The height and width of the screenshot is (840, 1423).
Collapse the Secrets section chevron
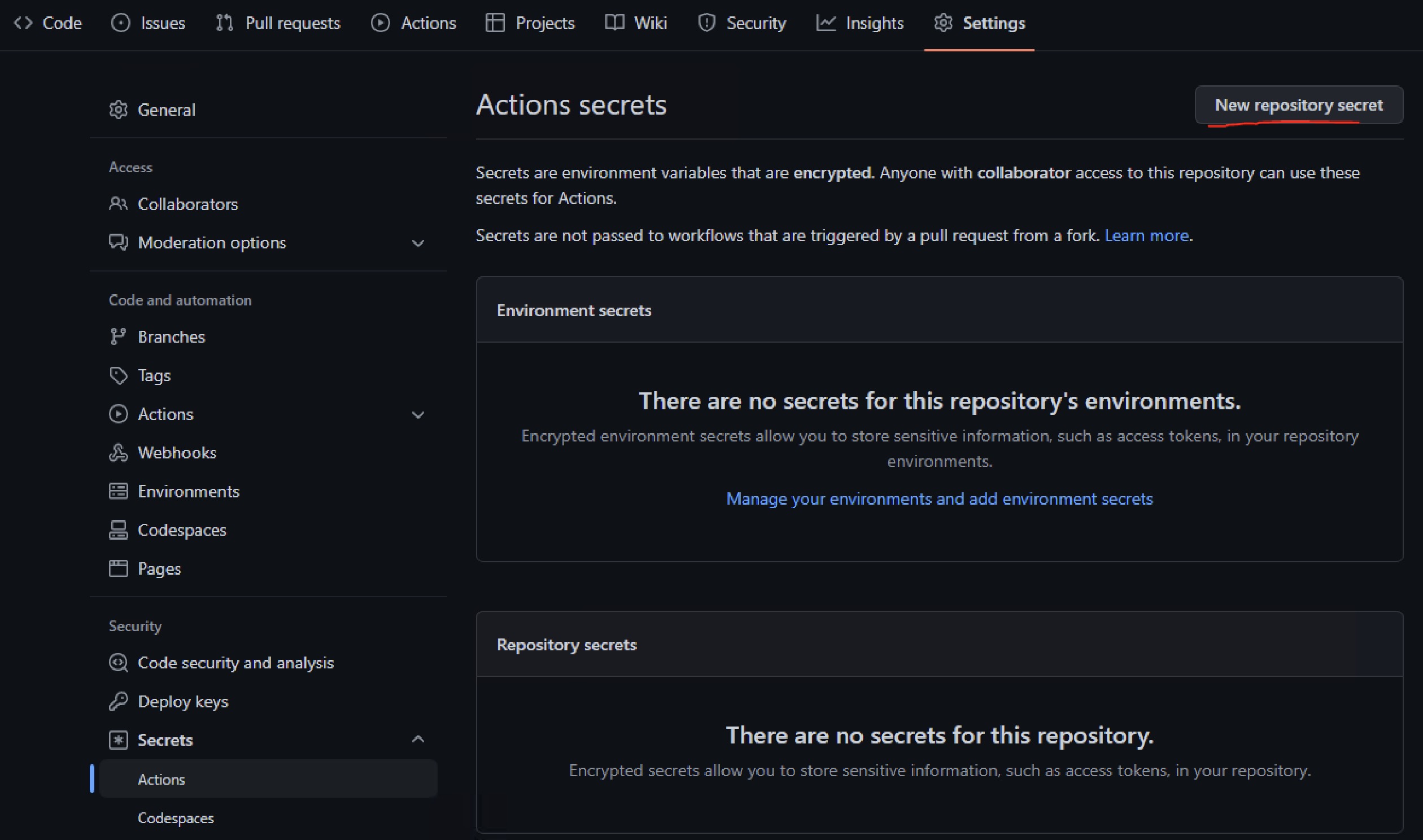pos(418,740)
